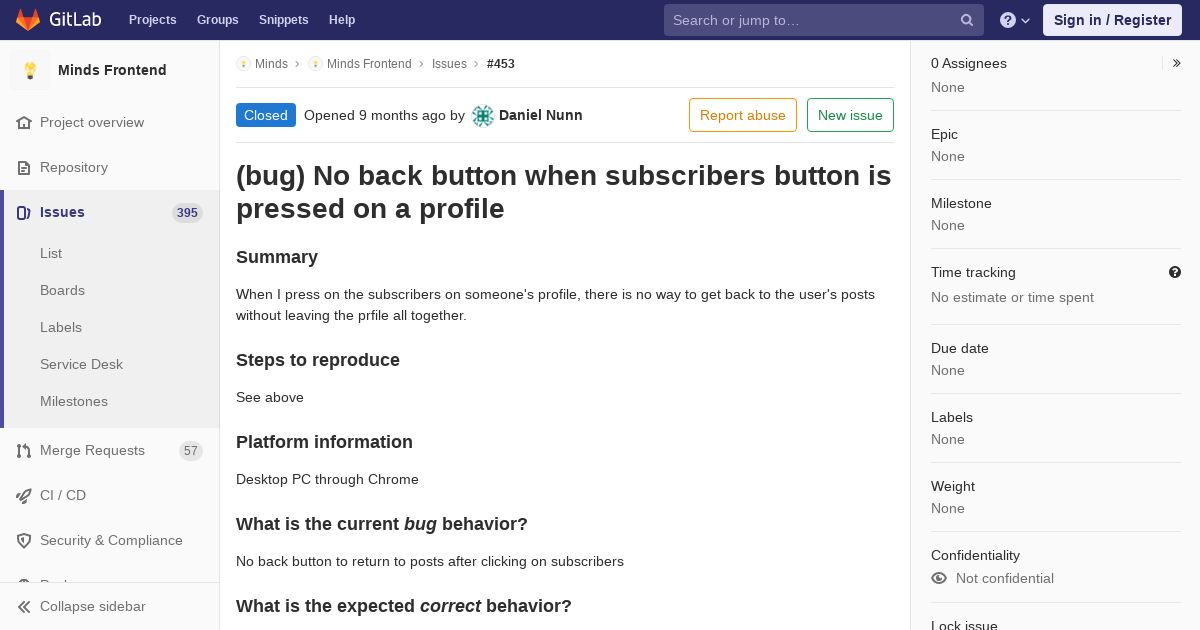The width and height of the screenshot is (1200, 630).
Task: Click the GitLab fox logo
Action: tap(28, 20)
